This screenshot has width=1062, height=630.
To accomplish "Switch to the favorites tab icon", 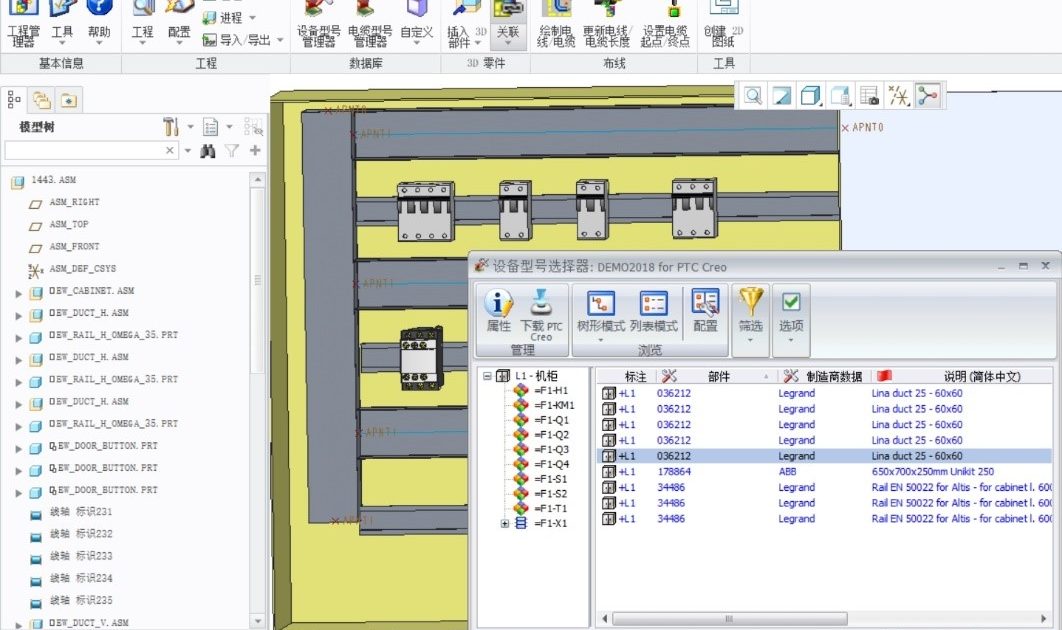I will click(x=68, y=100).
